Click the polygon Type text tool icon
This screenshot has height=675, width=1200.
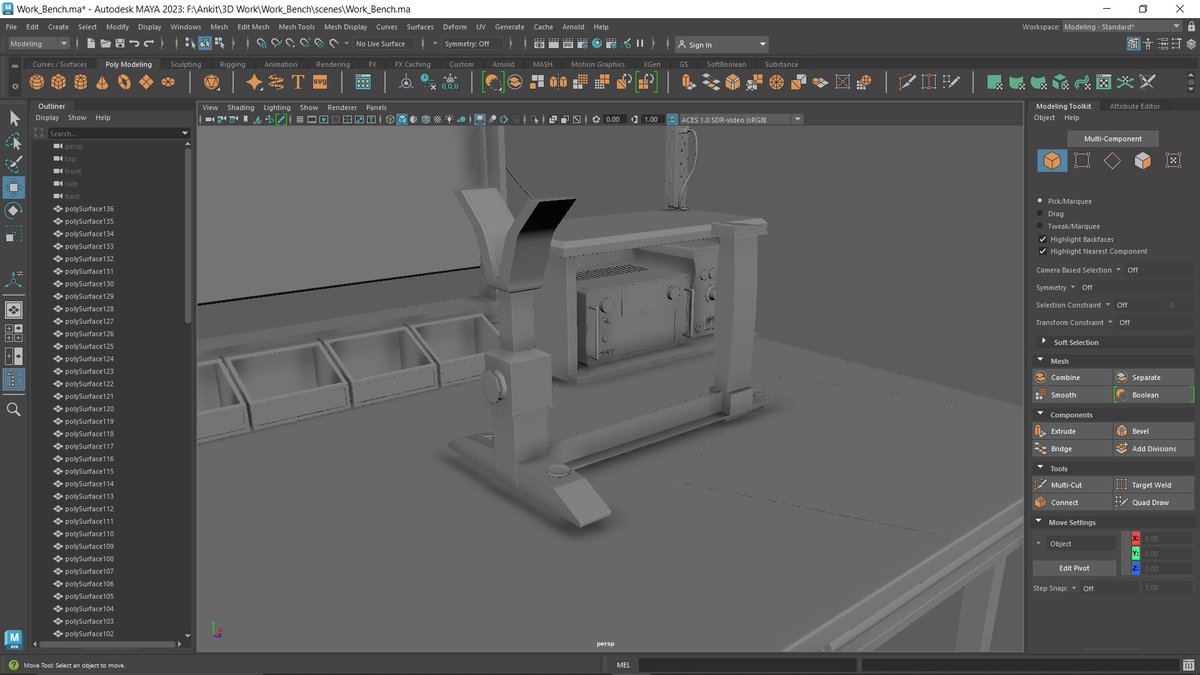[x=297, y=82]
